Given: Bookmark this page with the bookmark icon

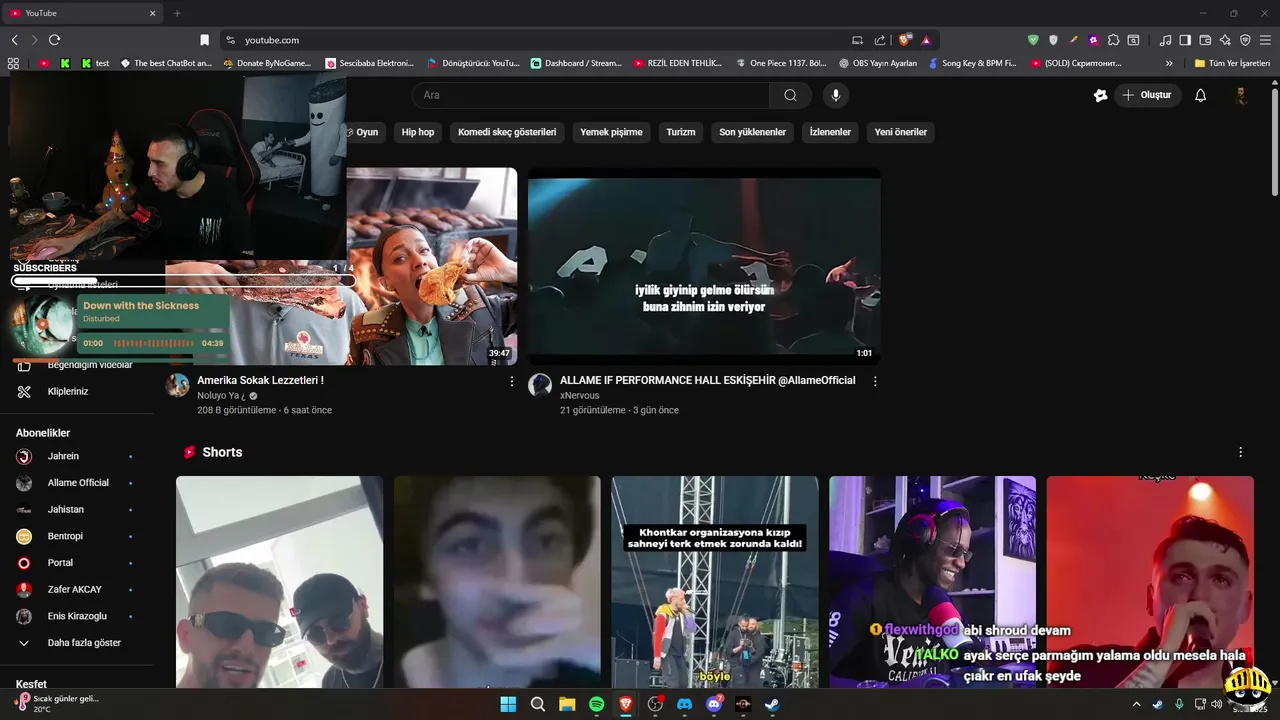Looking at the screenshot, I should (204, 40).
